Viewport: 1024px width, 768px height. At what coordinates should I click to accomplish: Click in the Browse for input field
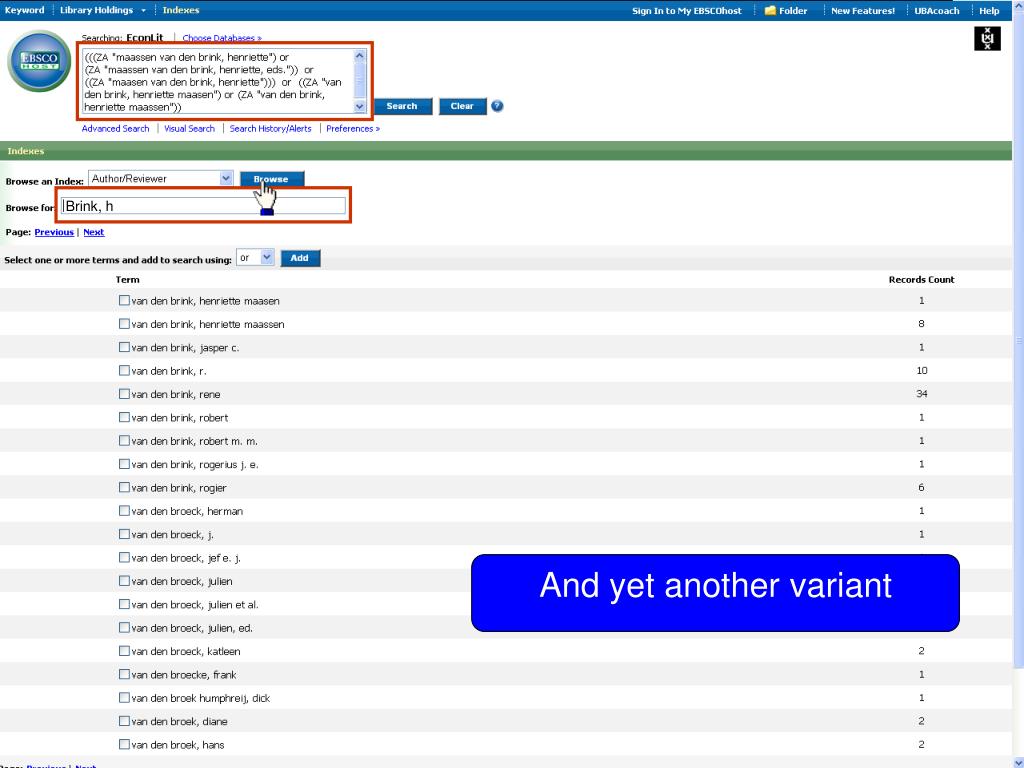click(203, 206)
